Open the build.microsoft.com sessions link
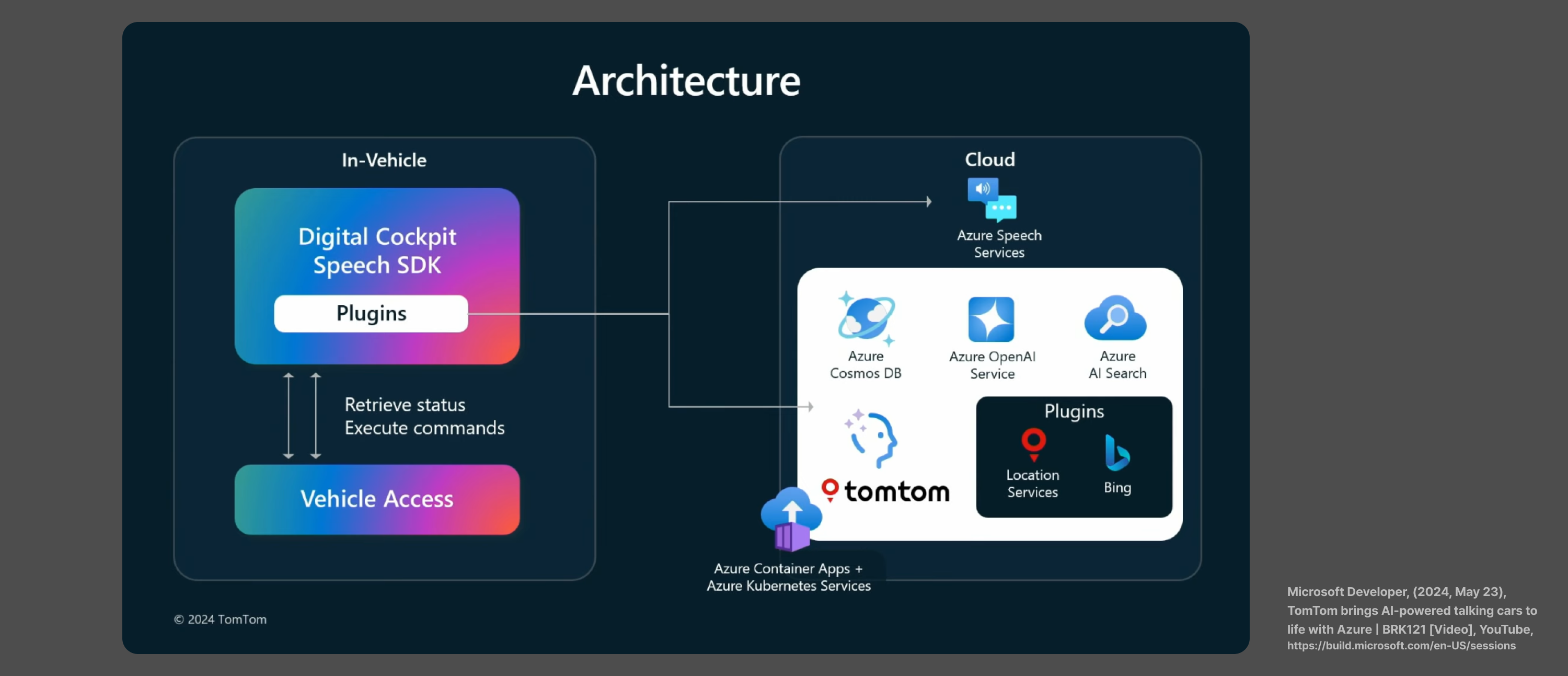Screen dimensions: 1568x676 pyautogui.click(x=1401, y=646)
